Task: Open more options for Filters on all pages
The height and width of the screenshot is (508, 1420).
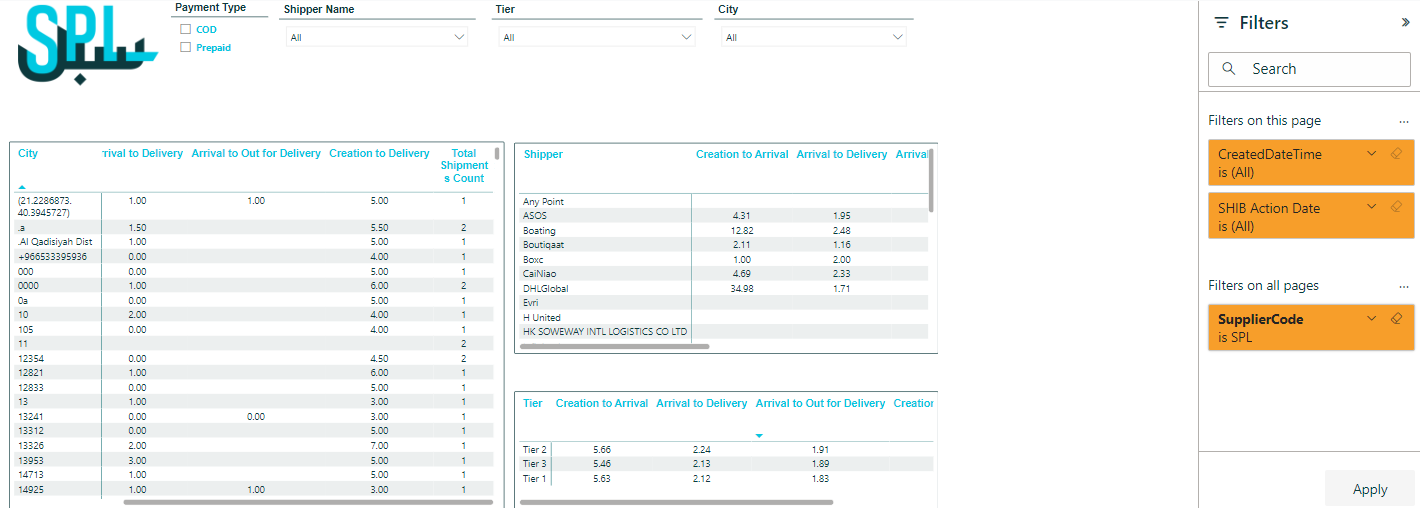Action: pos(1404,286)
